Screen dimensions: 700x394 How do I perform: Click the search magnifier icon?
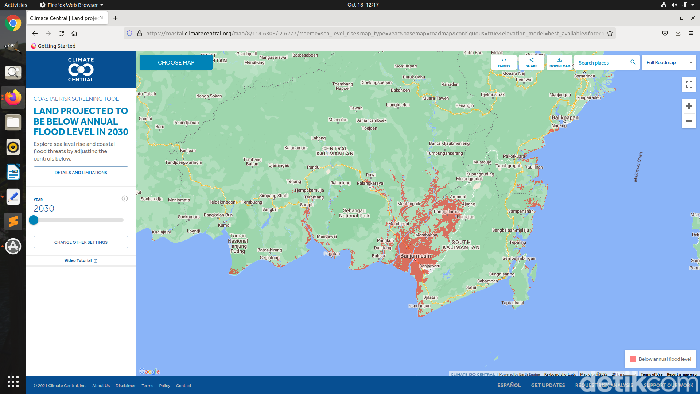(633, 62)
